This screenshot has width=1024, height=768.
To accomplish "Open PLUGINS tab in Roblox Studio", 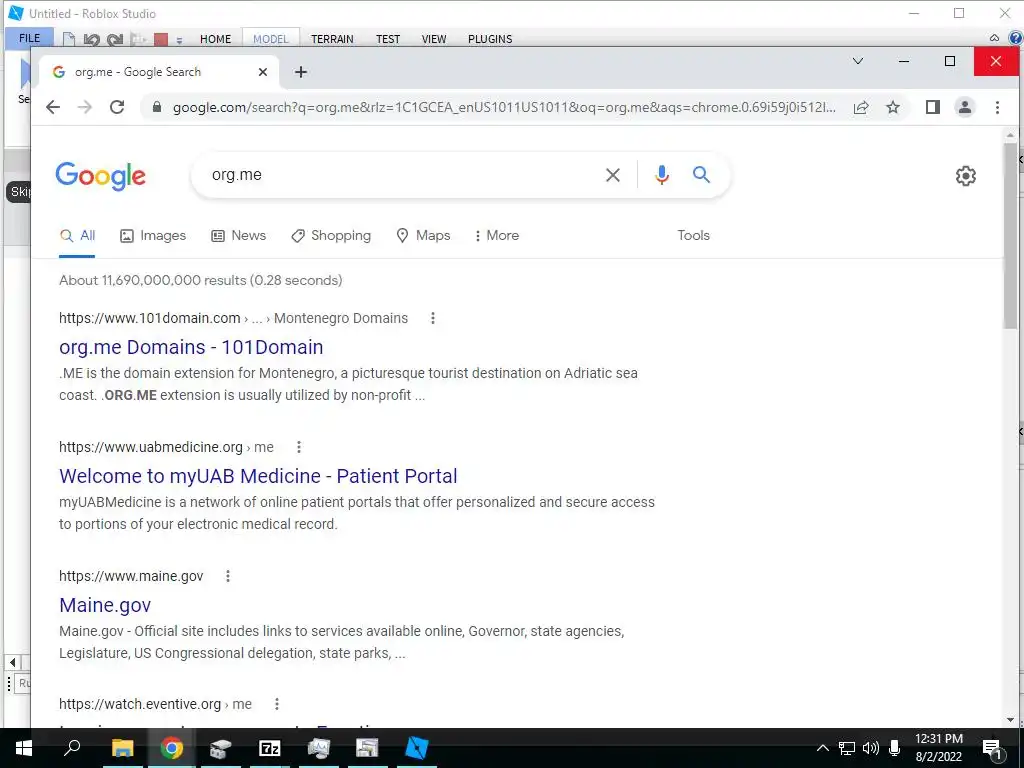I will point(490,39).
